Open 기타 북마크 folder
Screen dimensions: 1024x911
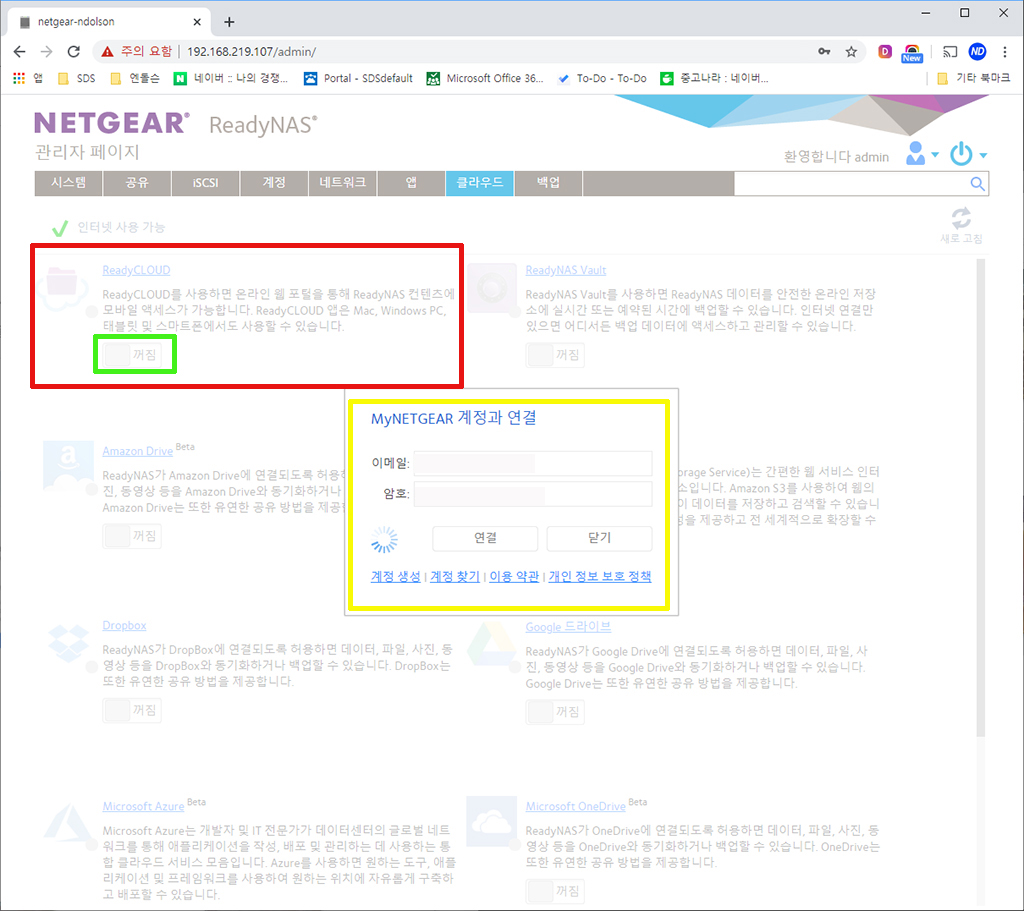click(973, 78)
